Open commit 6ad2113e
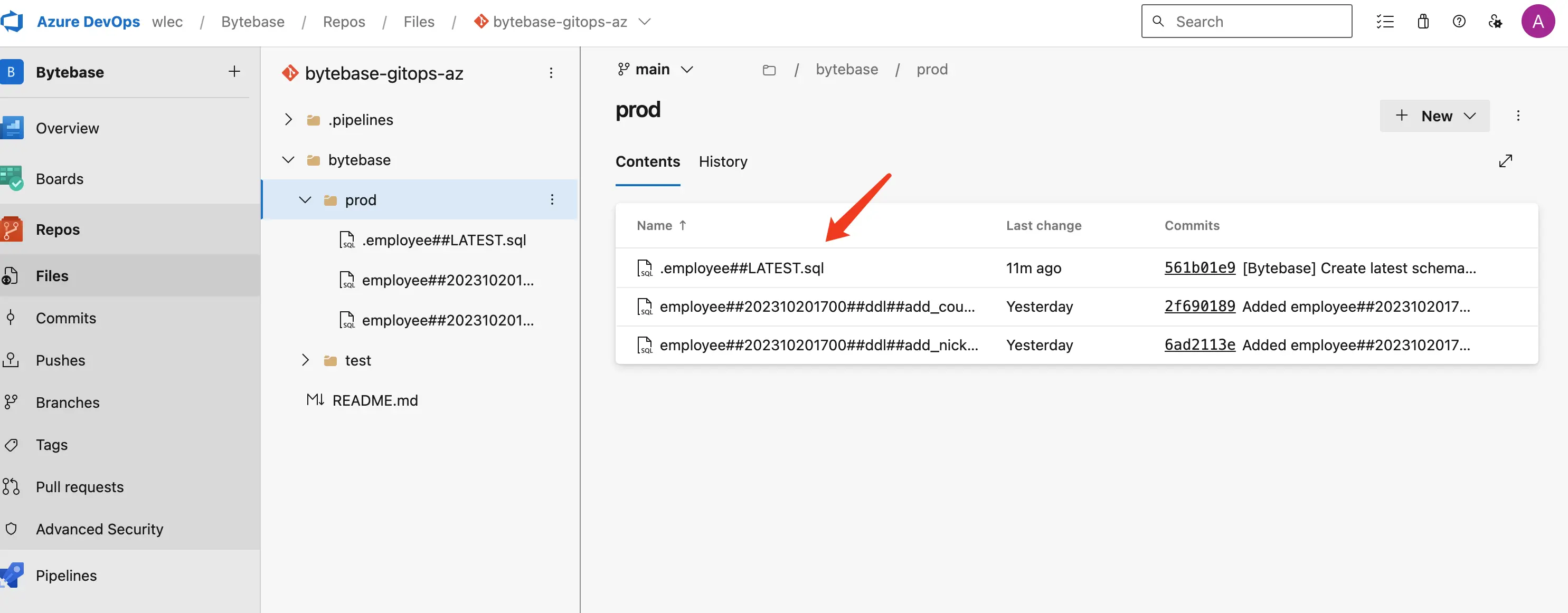This screenshot has width=1568, height=613. tap(1199, 345)
